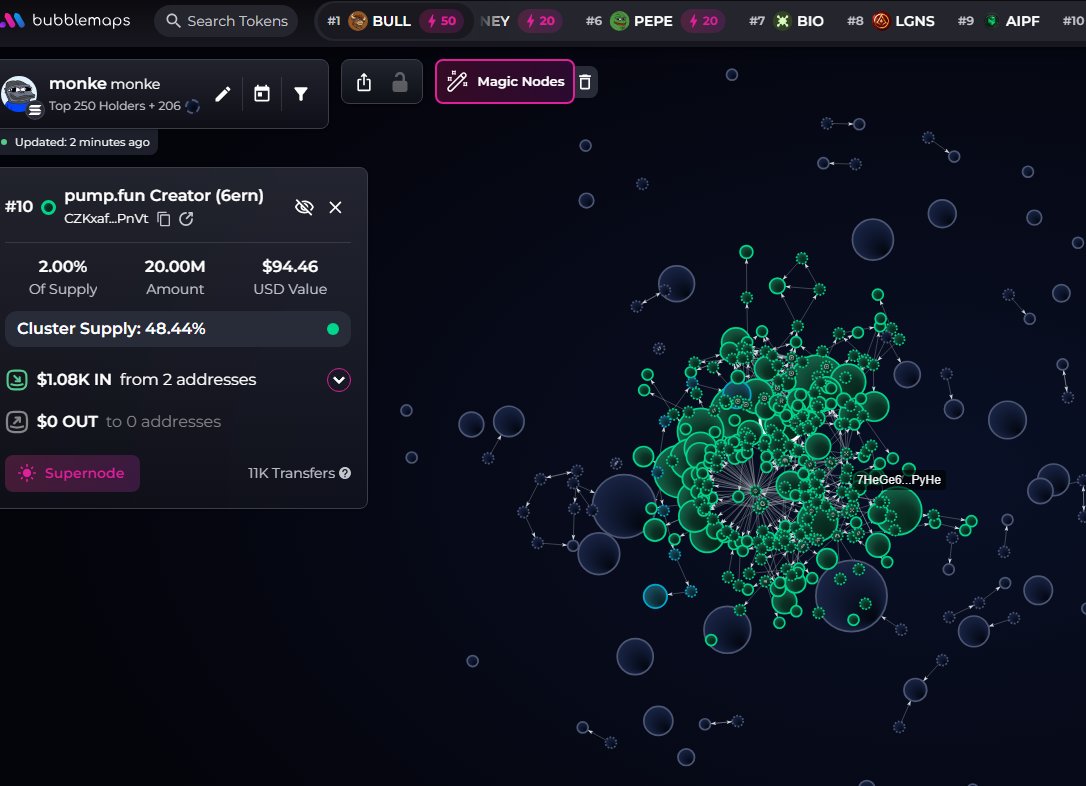The image size is (1086, 786).
Task: Click the PEPE 20 boost badge
Action: tap(702, 21)
